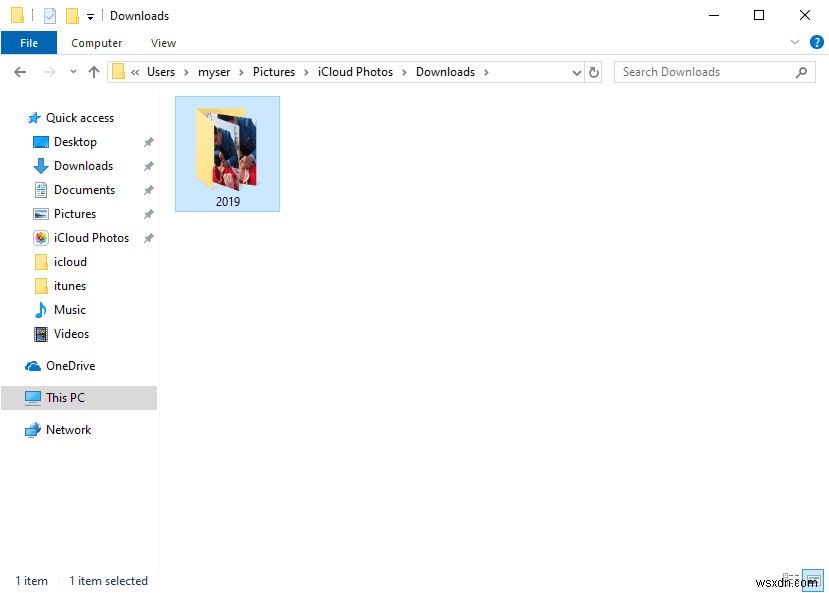The image size is (829, 593).
Task: Expand the address bar history dropdown
Action: [577, 72]
